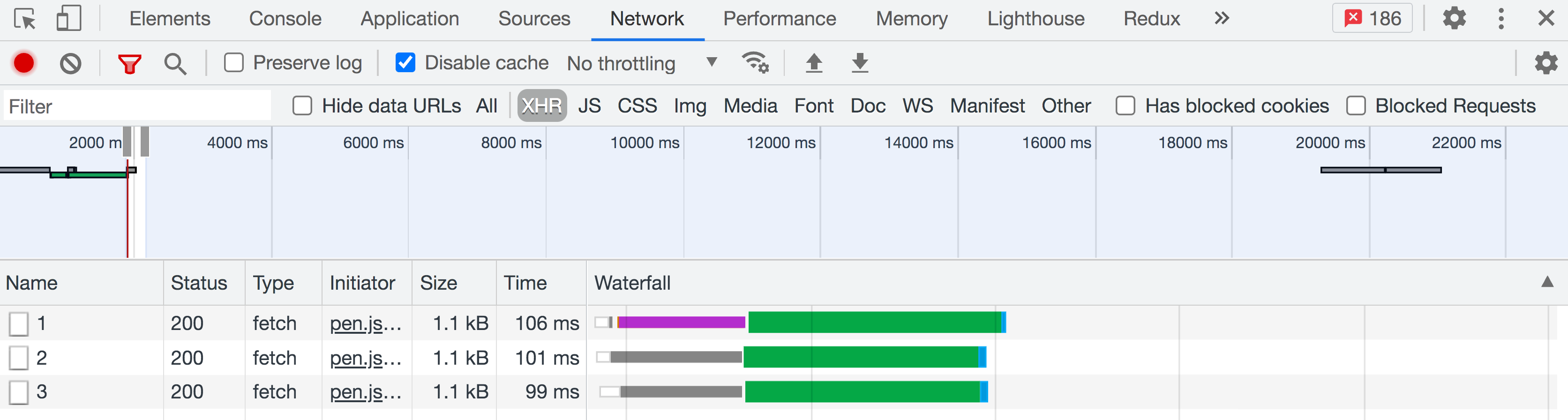Check Hide data URLs option

(302, 106)
